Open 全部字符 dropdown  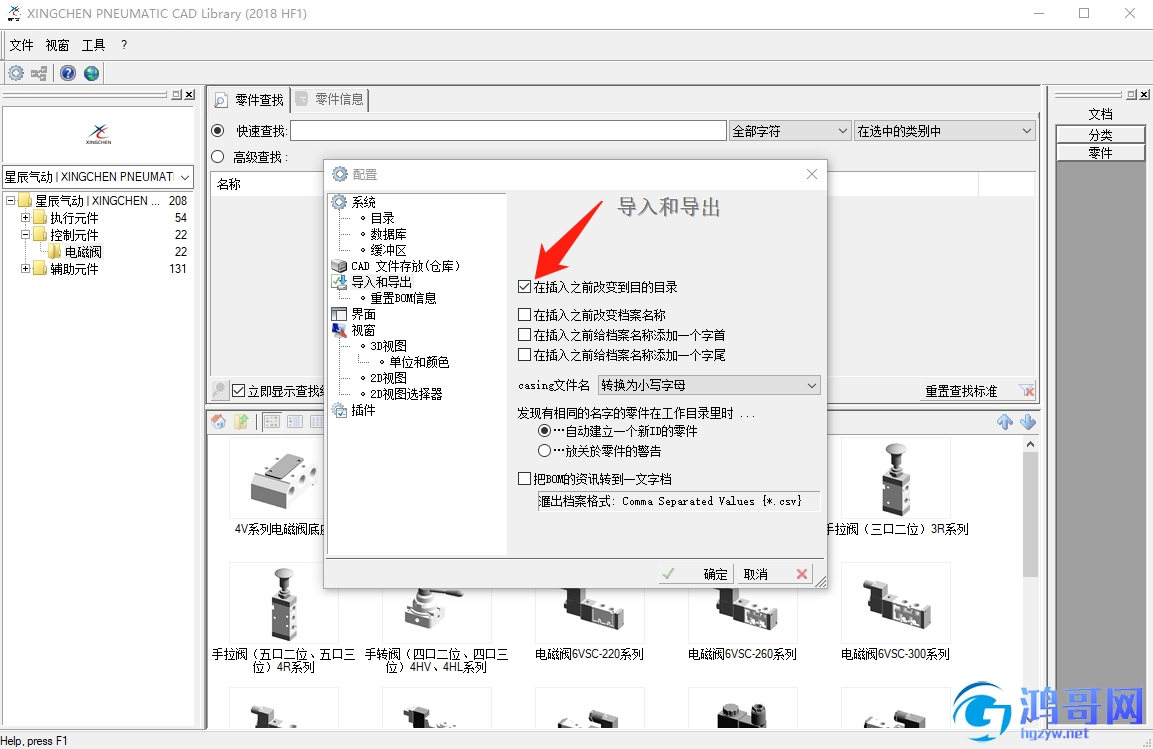click(790, 131)
